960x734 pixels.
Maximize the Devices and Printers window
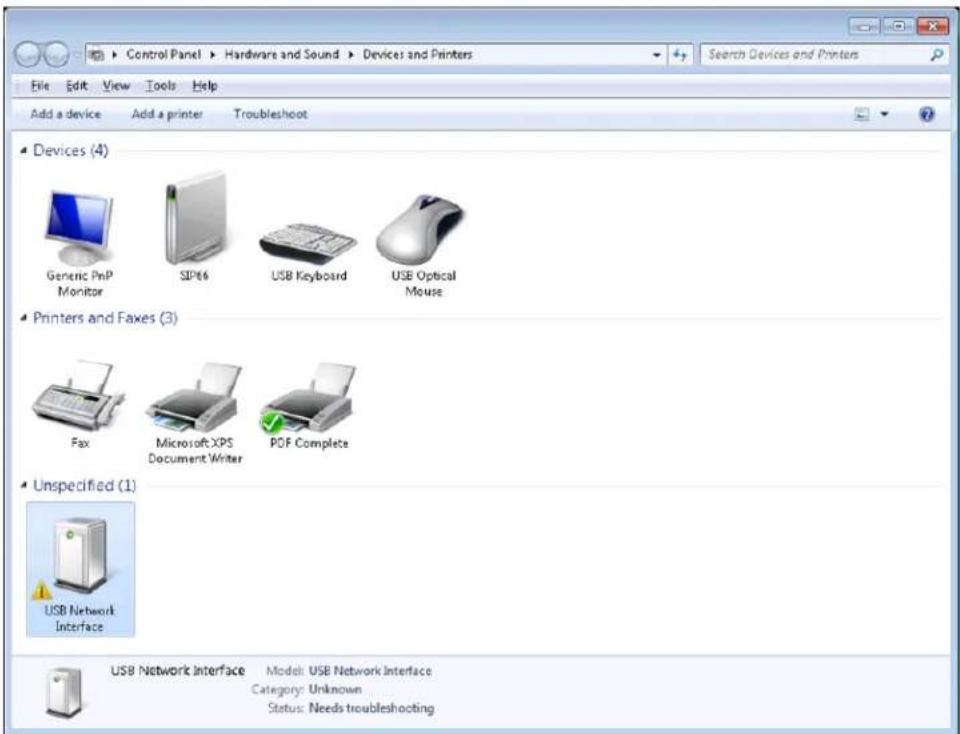click(898, 26)
